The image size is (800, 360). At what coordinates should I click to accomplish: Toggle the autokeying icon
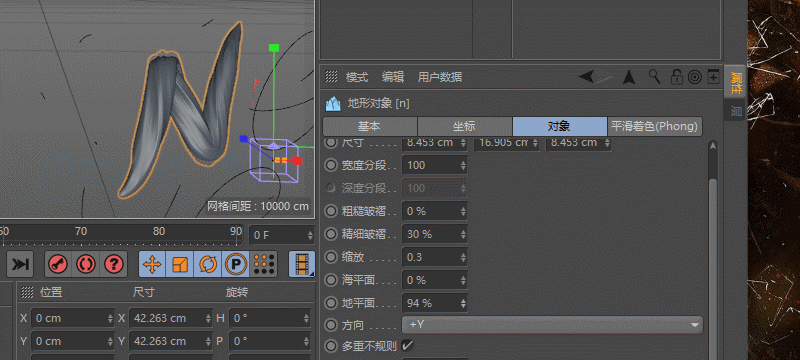coord(86,264)
